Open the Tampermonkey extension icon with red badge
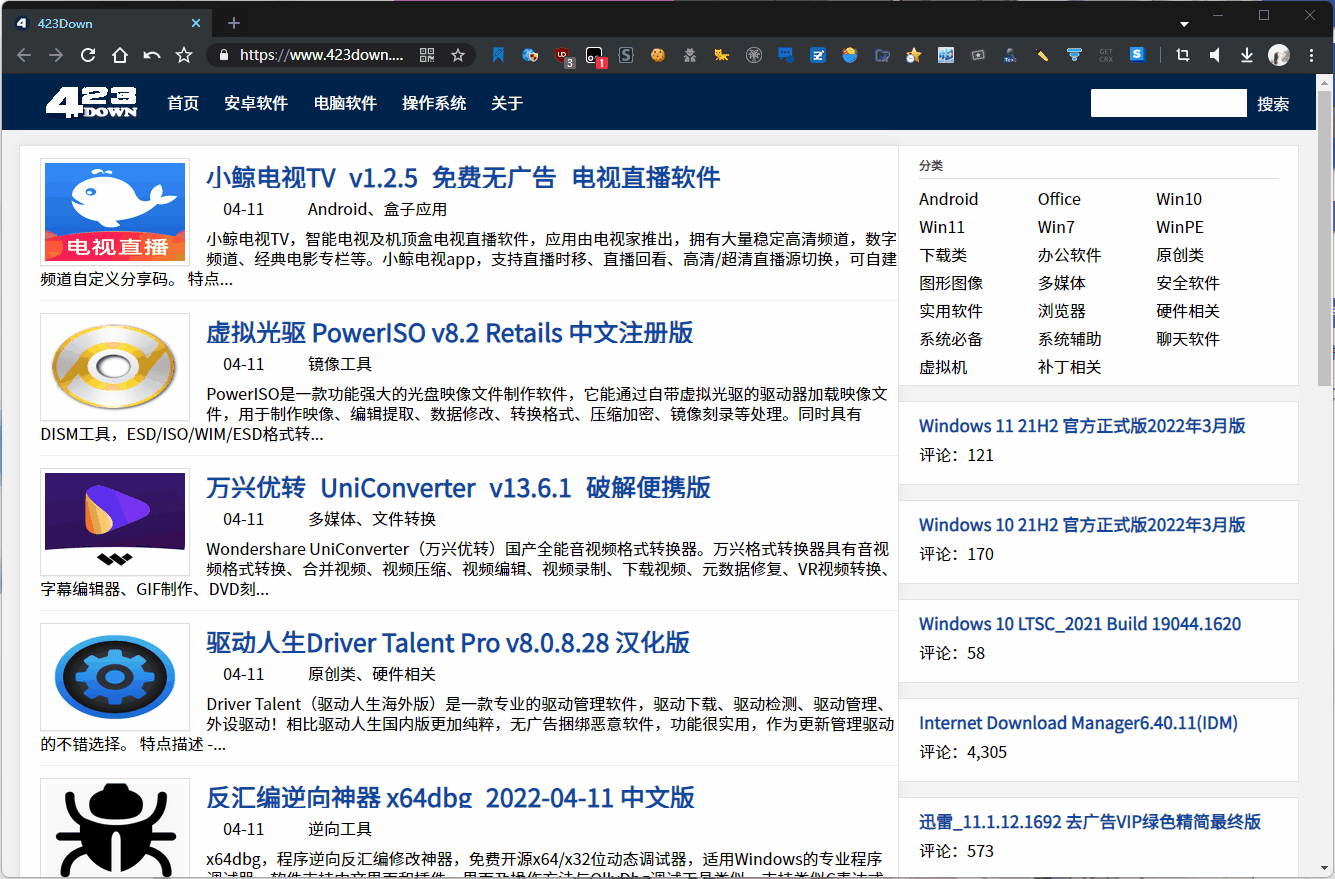 point(595,56)
